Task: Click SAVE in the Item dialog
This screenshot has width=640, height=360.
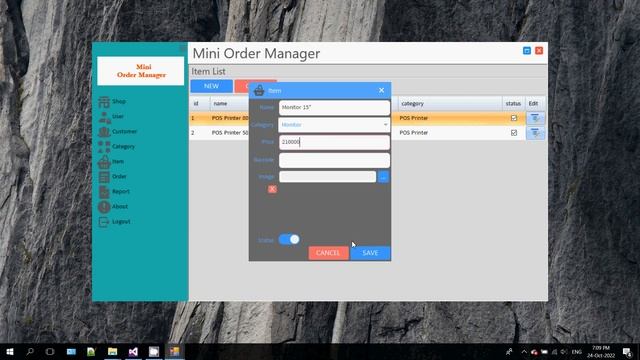Action: (x=370, y=253)
